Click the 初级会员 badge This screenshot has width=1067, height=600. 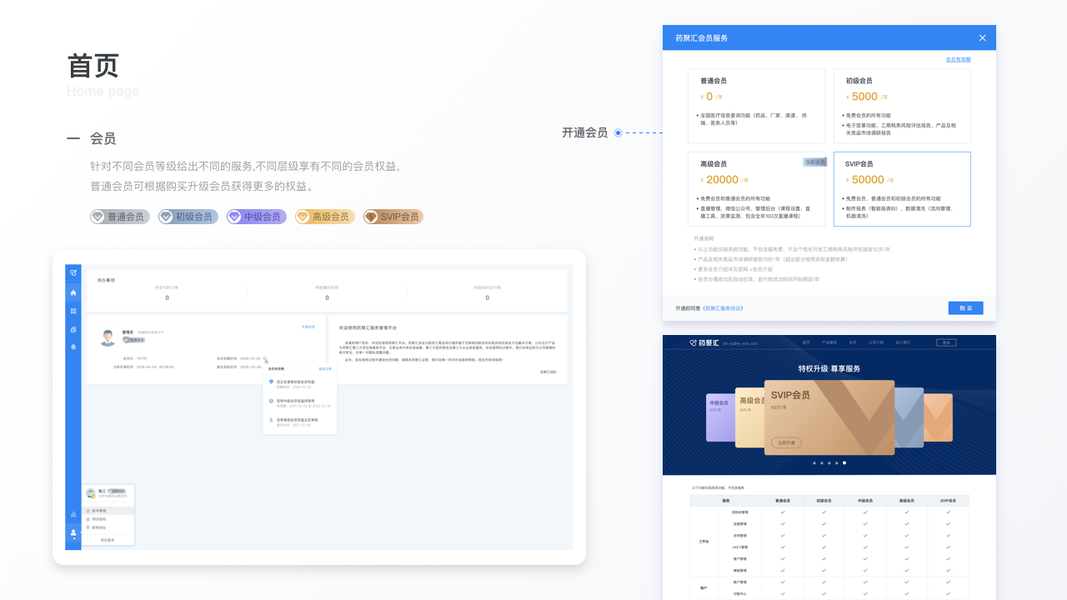188,216
